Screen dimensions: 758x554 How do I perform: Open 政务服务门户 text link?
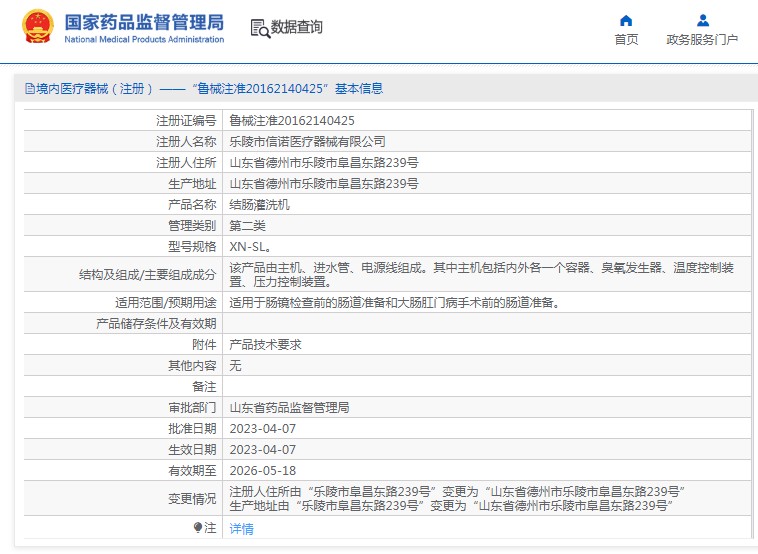702,39
